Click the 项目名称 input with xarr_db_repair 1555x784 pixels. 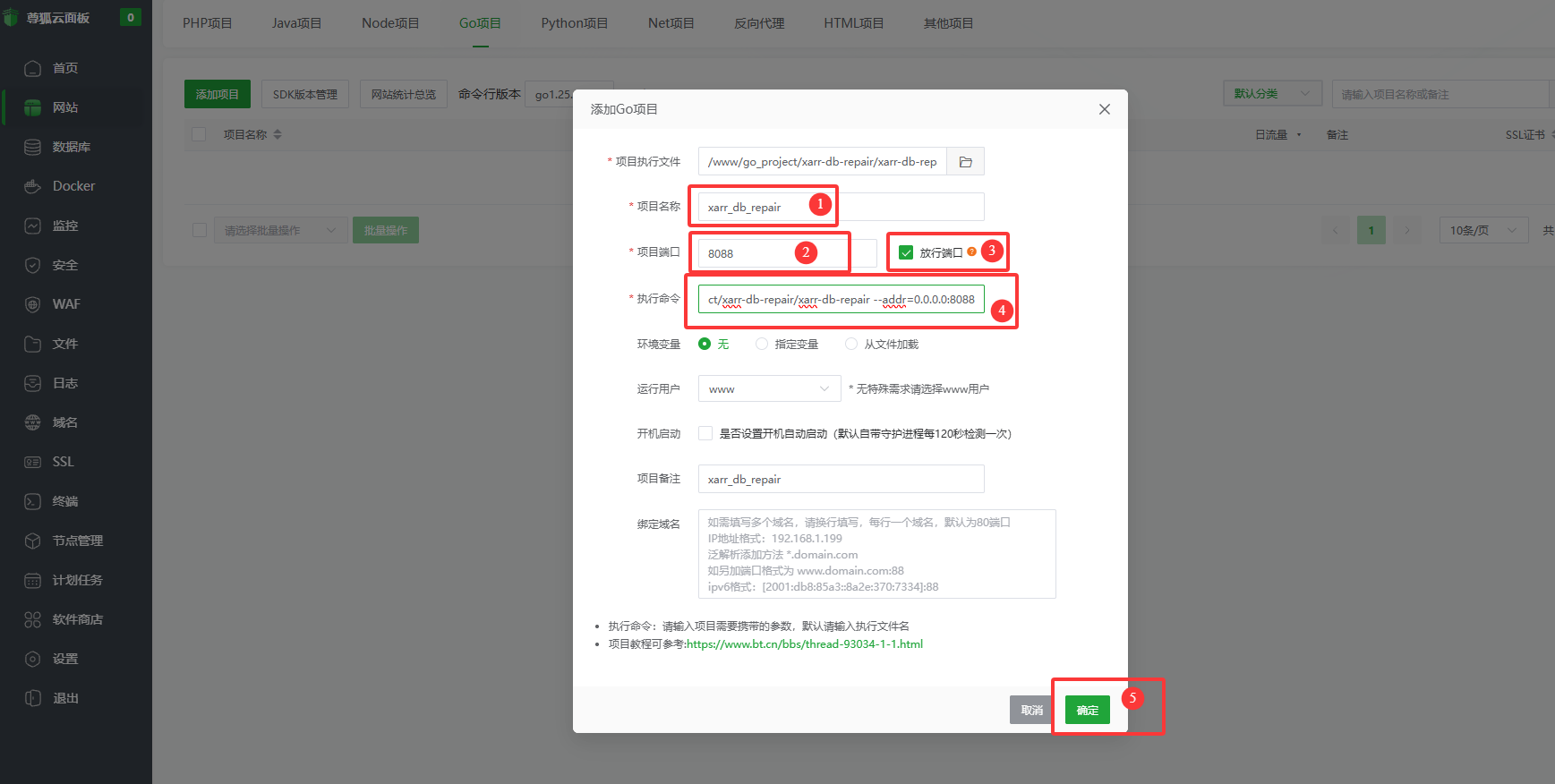[x=842, y=207]
